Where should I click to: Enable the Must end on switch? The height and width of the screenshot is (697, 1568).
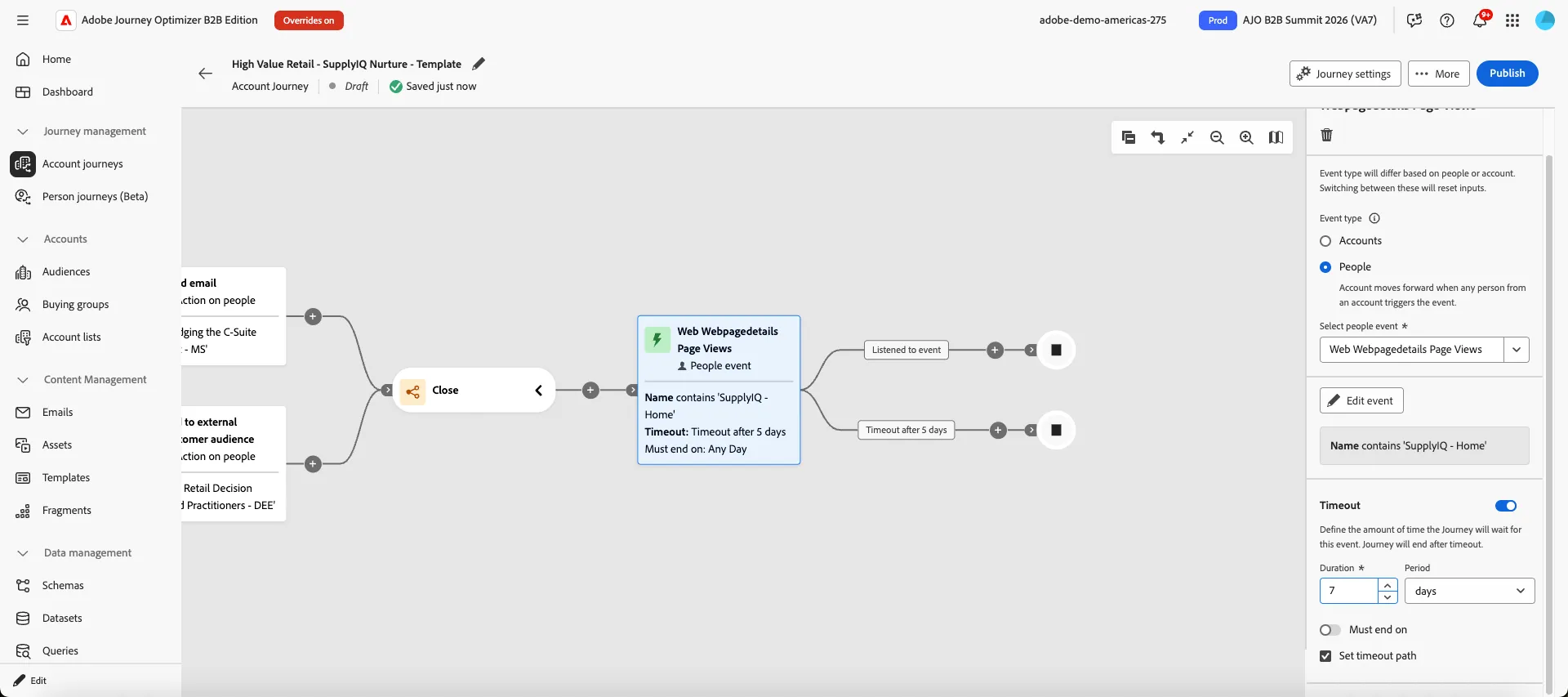[x=1330, y=630]
